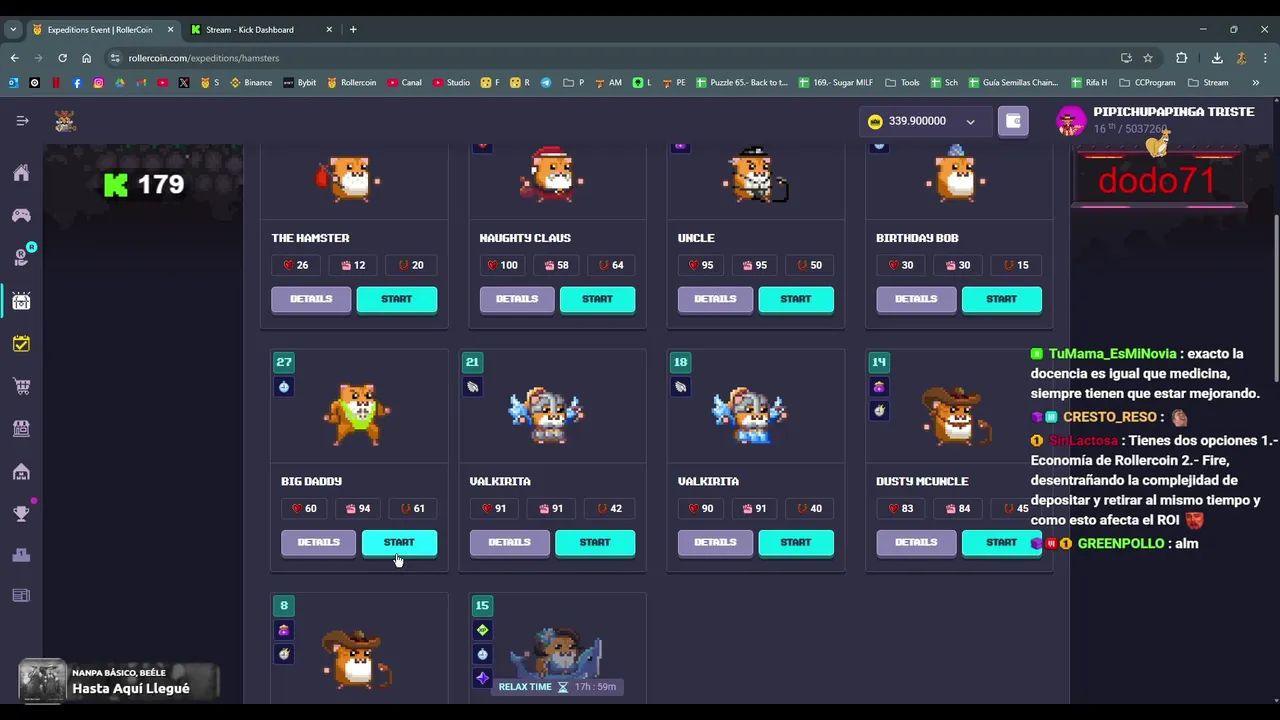Open the coin earnings icon with R badge

point(21,257)
